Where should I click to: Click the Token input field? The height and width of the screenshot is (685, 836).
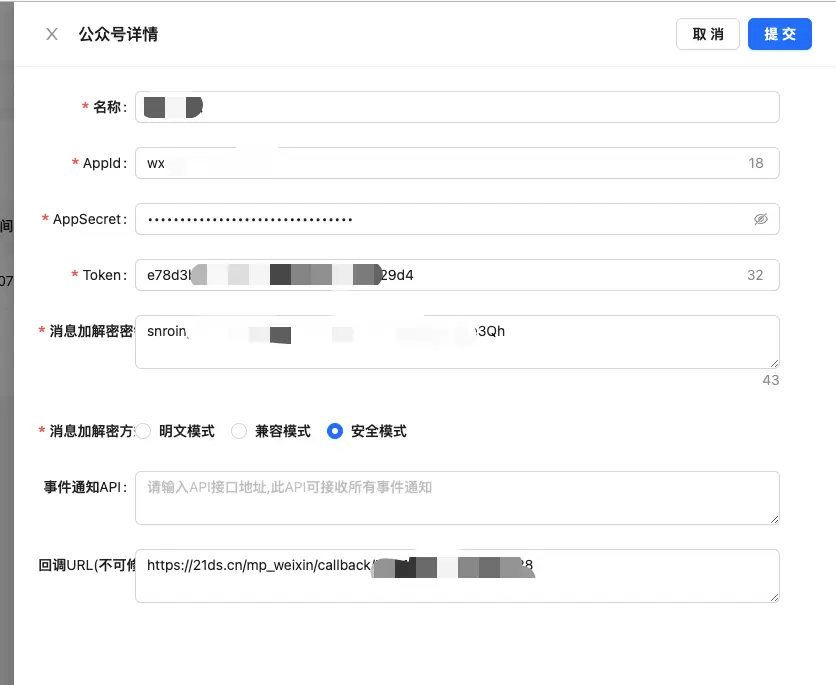457,275
